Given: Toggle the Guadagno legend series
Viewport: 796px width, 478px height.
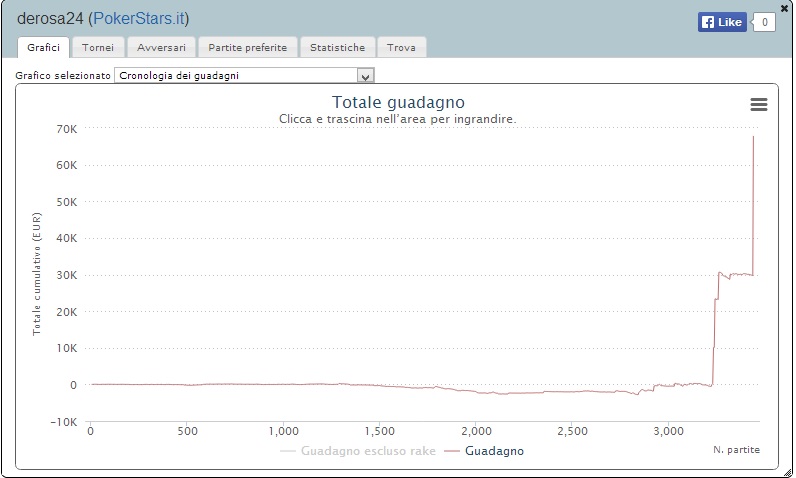Looking at the screenshot, I should coord(484,451).
